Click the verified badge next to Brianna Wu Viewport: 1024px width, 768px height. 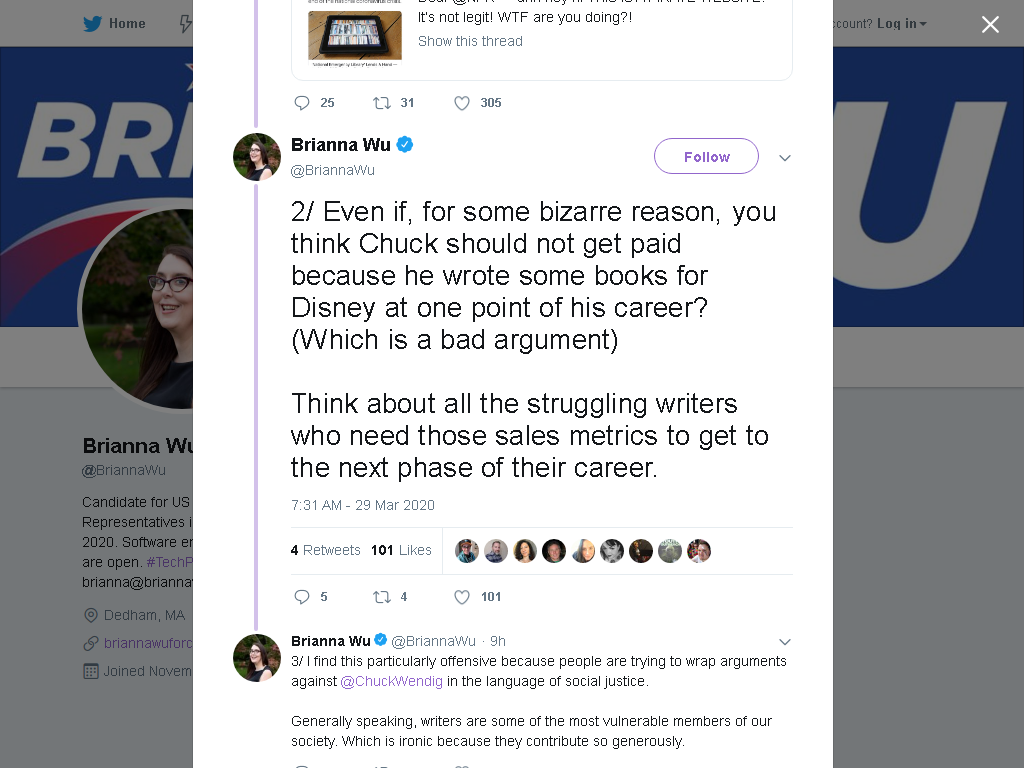(x=405, y=144)
